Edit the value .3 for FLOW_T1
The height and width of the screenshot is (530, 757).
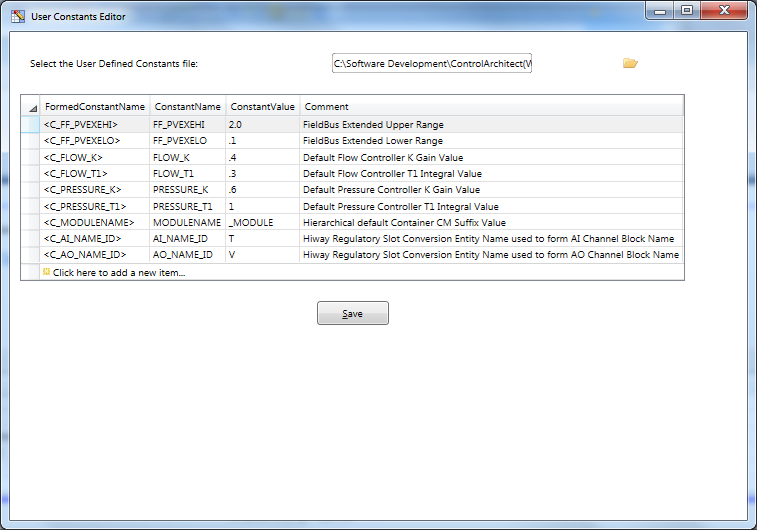click(263, 173)
